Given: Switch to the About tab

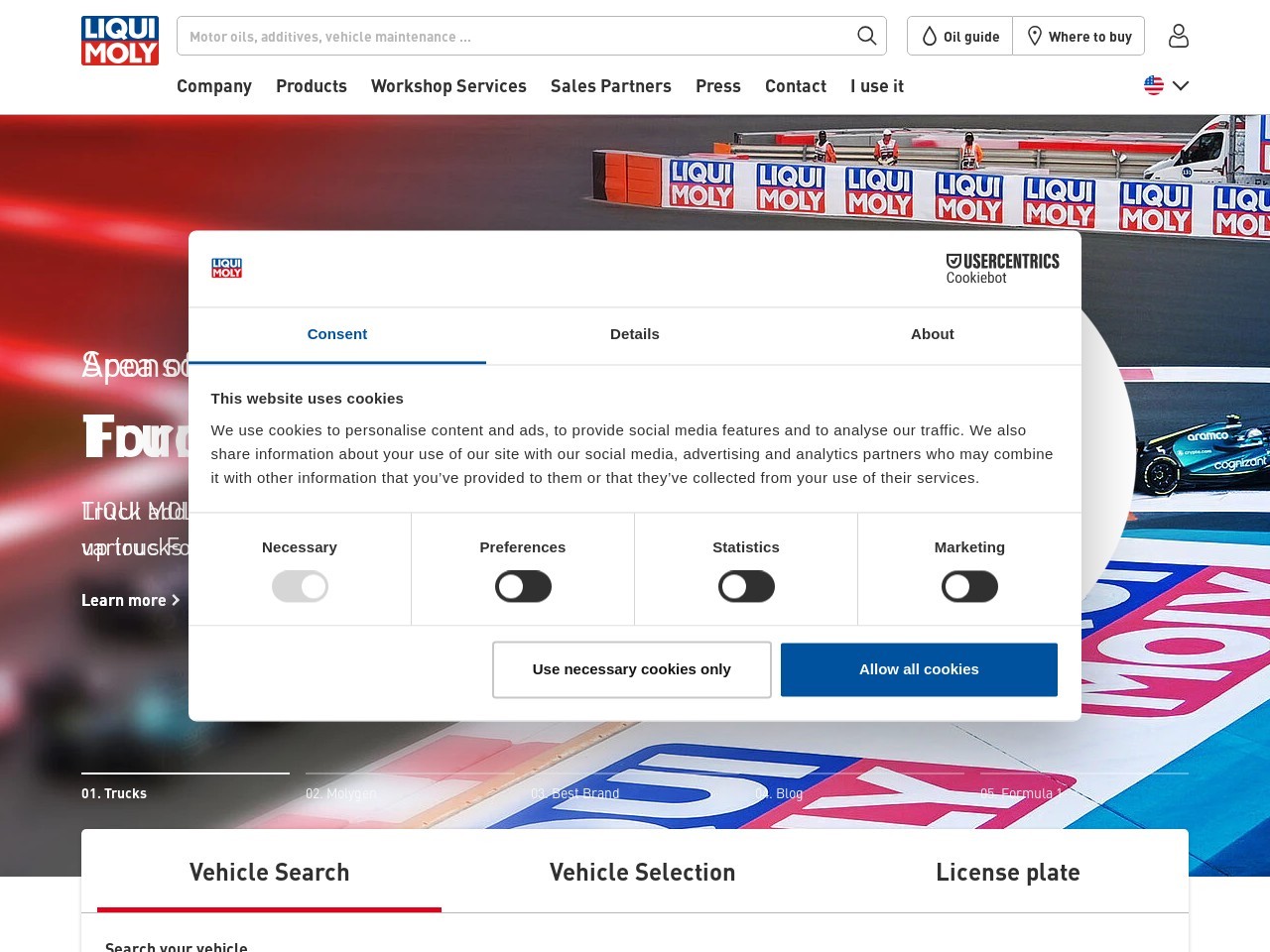Looking at the screenshot, I should [x=933, y=334].
